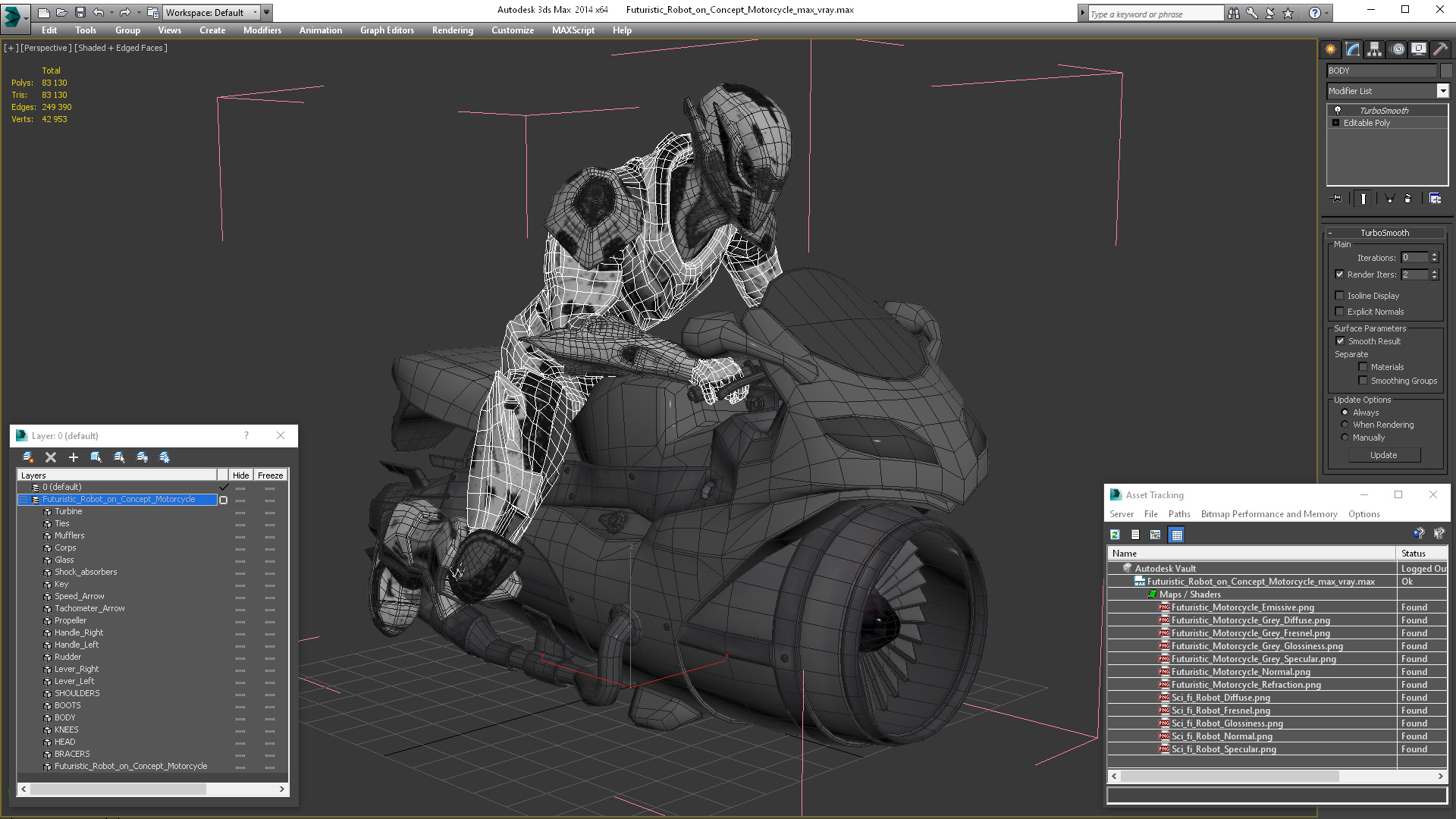
Task: Toggle Show End Result icon
Action: point(1363,199)
